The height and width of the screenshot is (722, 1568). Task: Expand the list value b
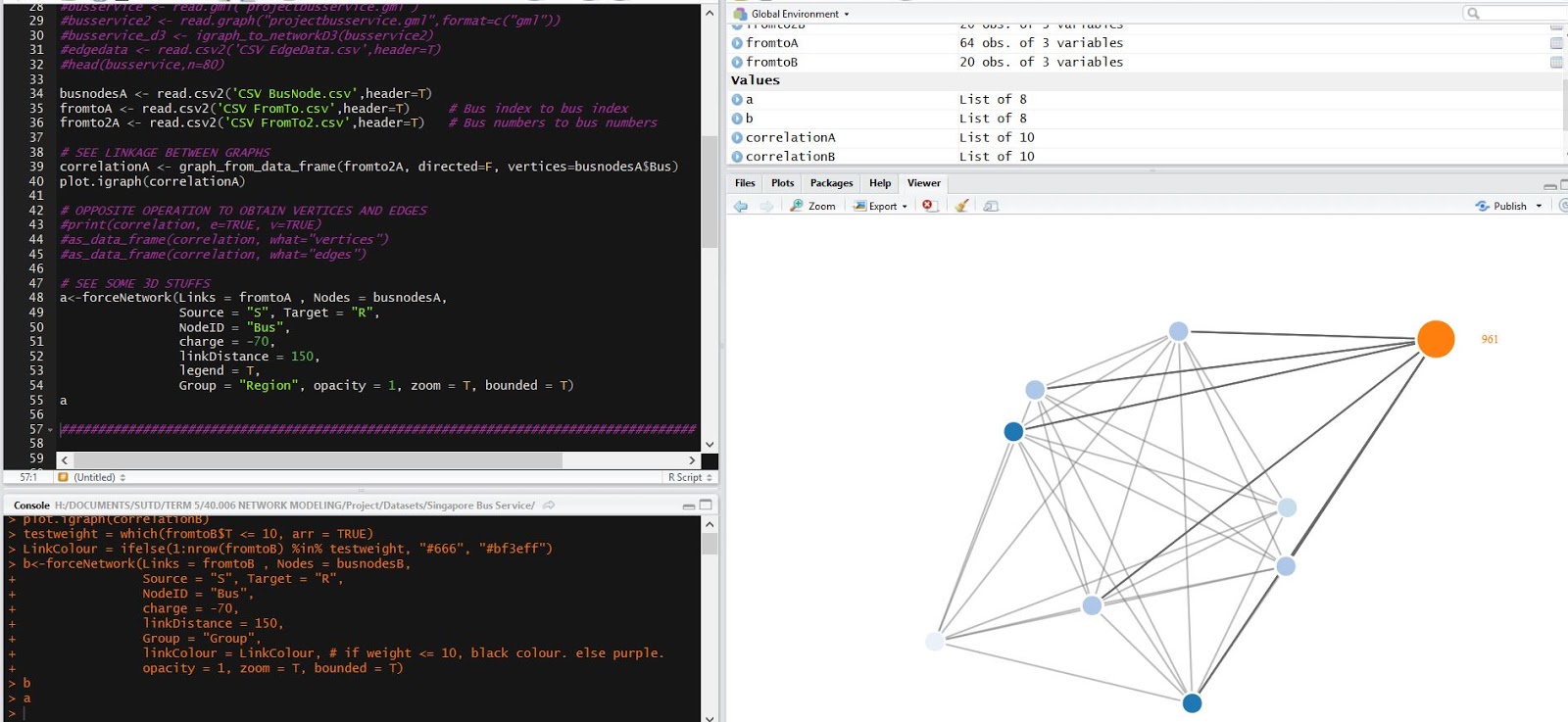point(737,119)
